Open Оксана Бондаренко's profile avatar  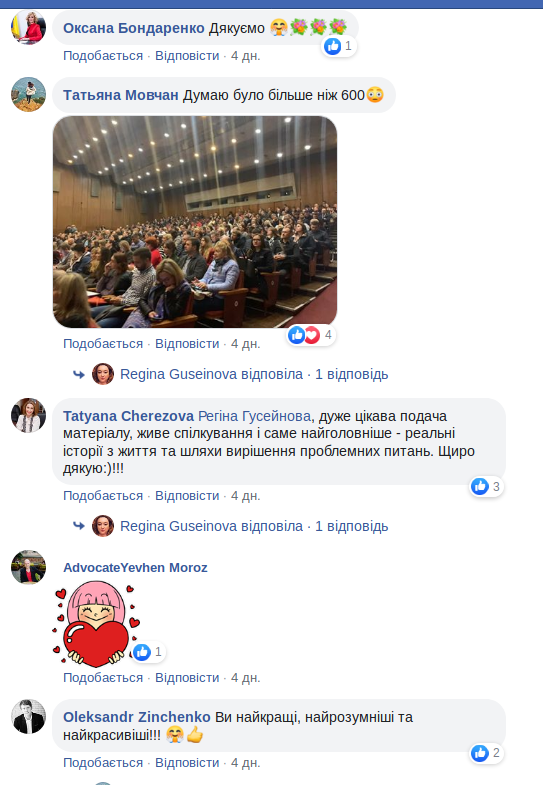point(29,28)
